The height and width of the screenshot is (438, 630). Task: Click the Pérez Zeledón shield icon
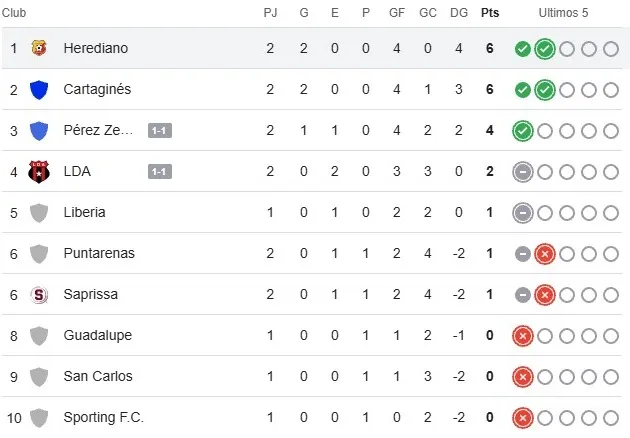point(39,130)
